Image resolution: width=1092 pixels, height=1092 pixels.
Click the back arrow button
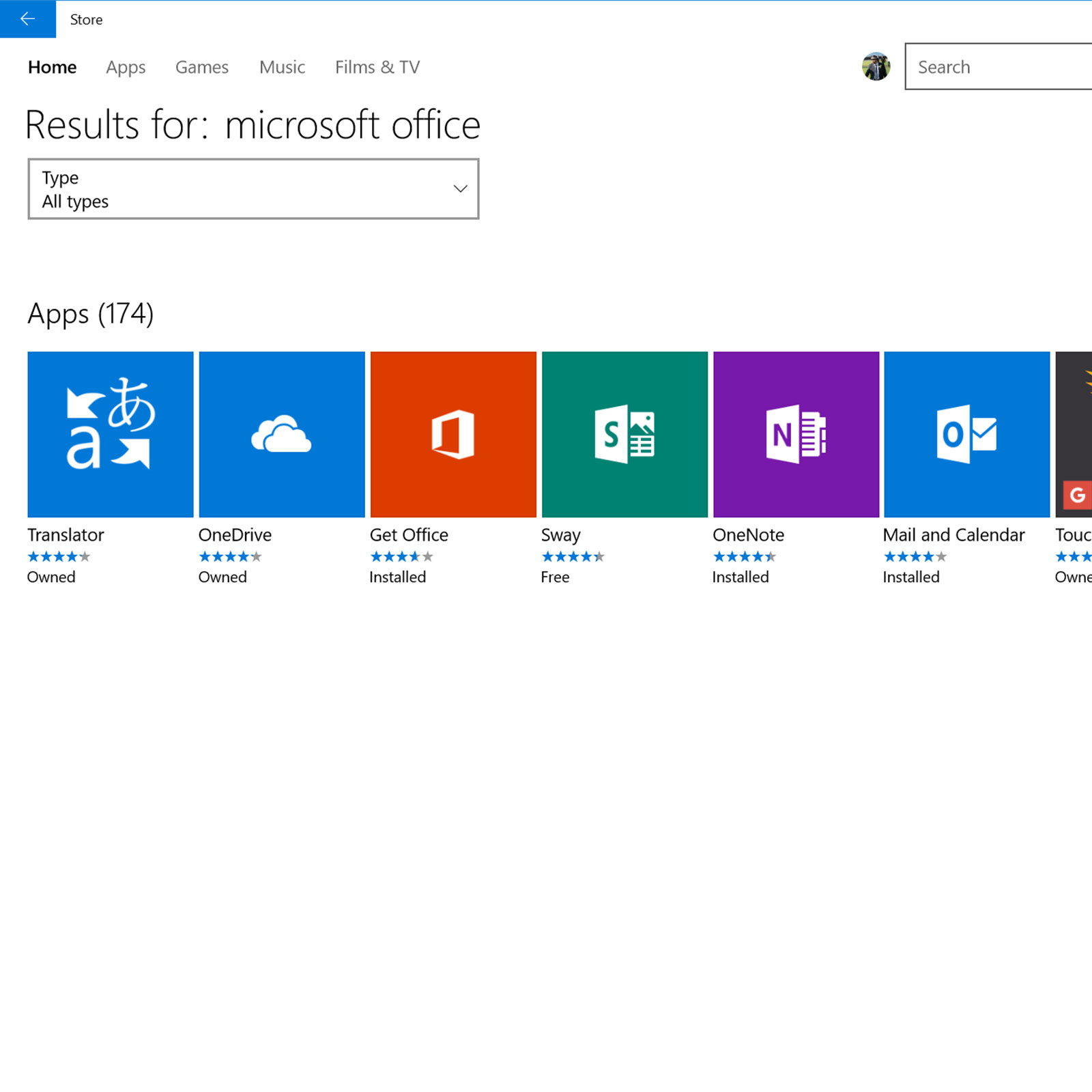(27, 19)
